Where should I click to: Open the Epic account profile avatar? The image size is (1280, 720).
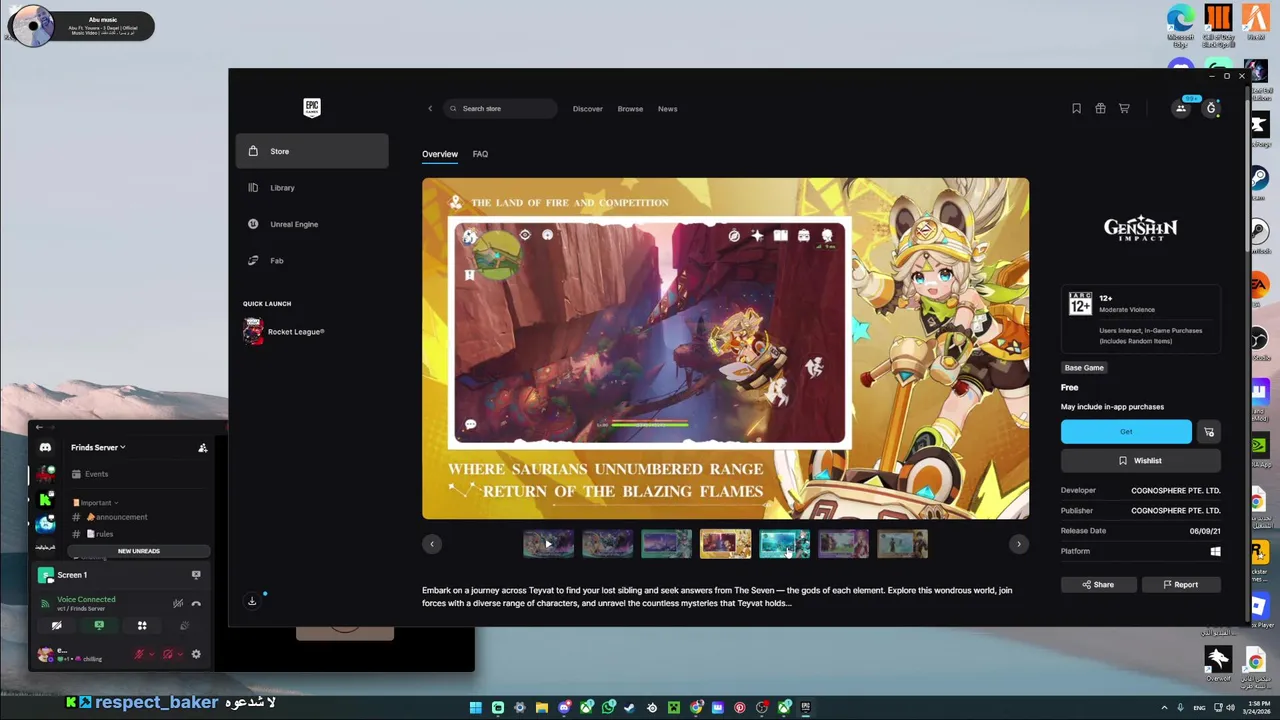(1211, 108)
